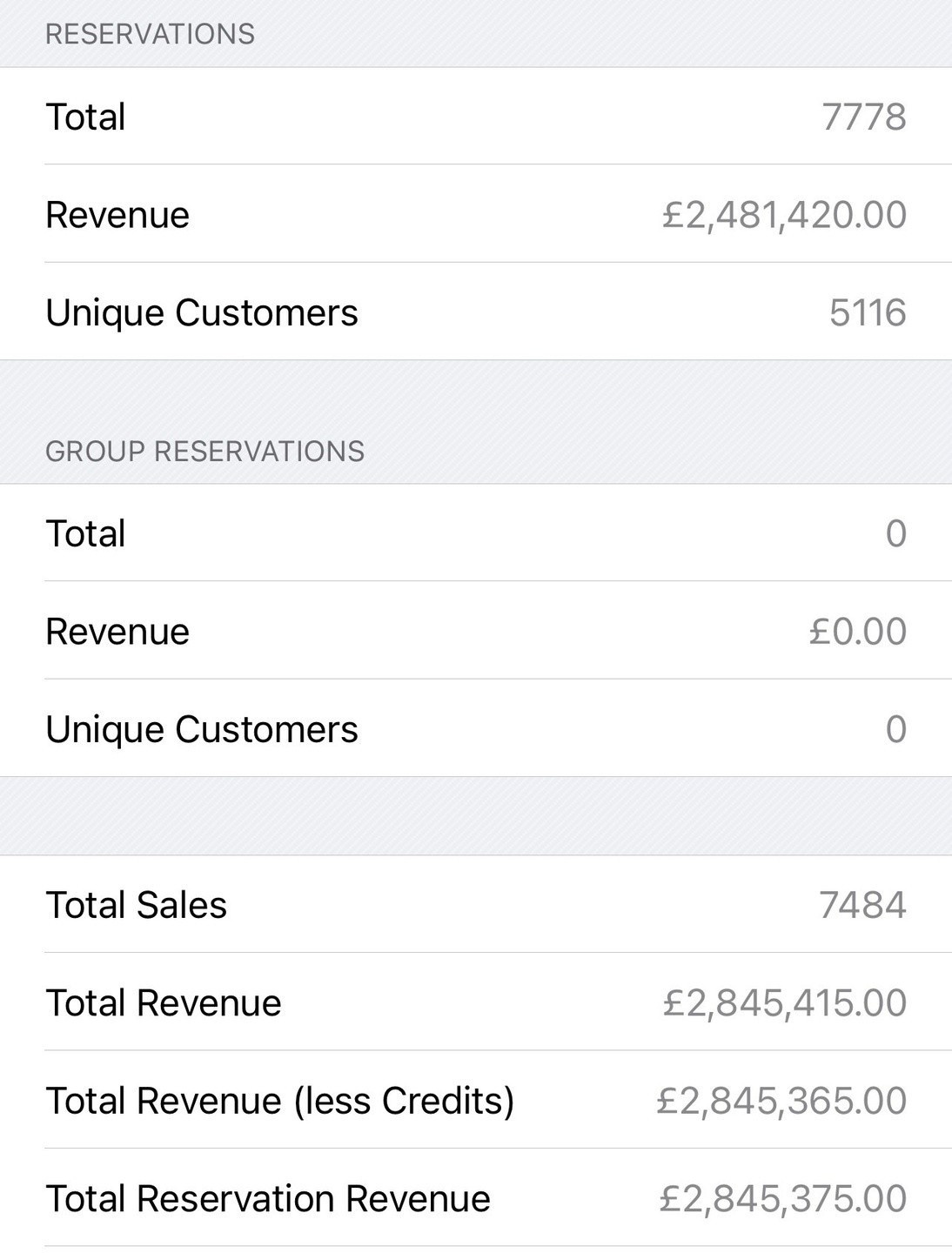
Task: Click the £2,845,365.00 less credits value
Action: point(781,1101)
